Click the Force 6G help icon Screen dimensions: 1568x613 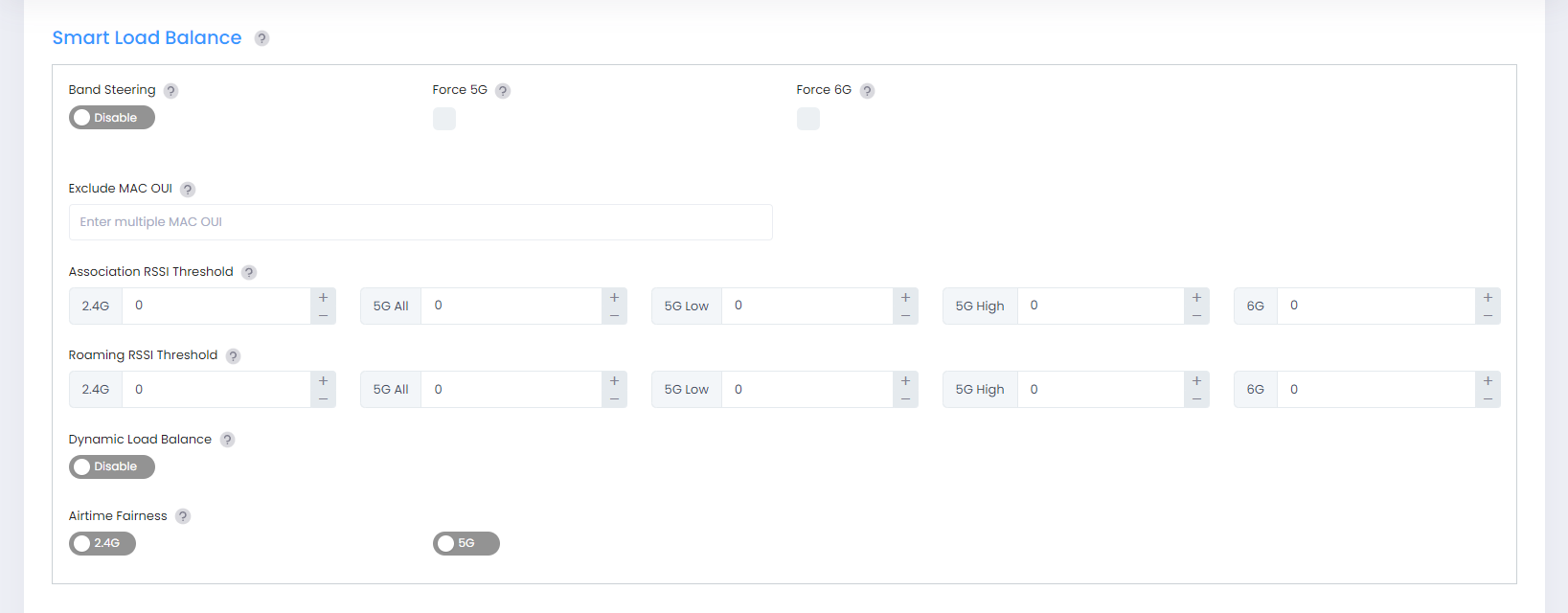[867, 91]
